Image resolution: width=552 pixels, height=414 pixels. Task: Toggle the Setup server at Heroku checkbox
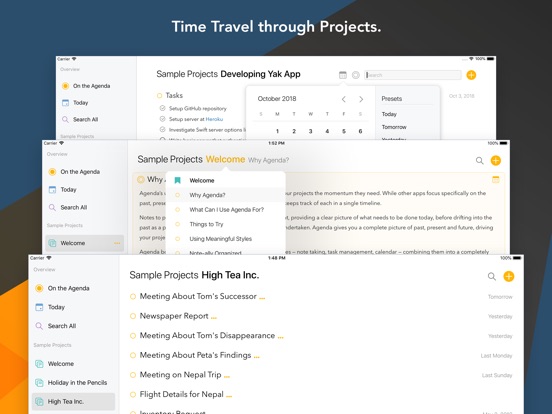(x=162, y=119)
